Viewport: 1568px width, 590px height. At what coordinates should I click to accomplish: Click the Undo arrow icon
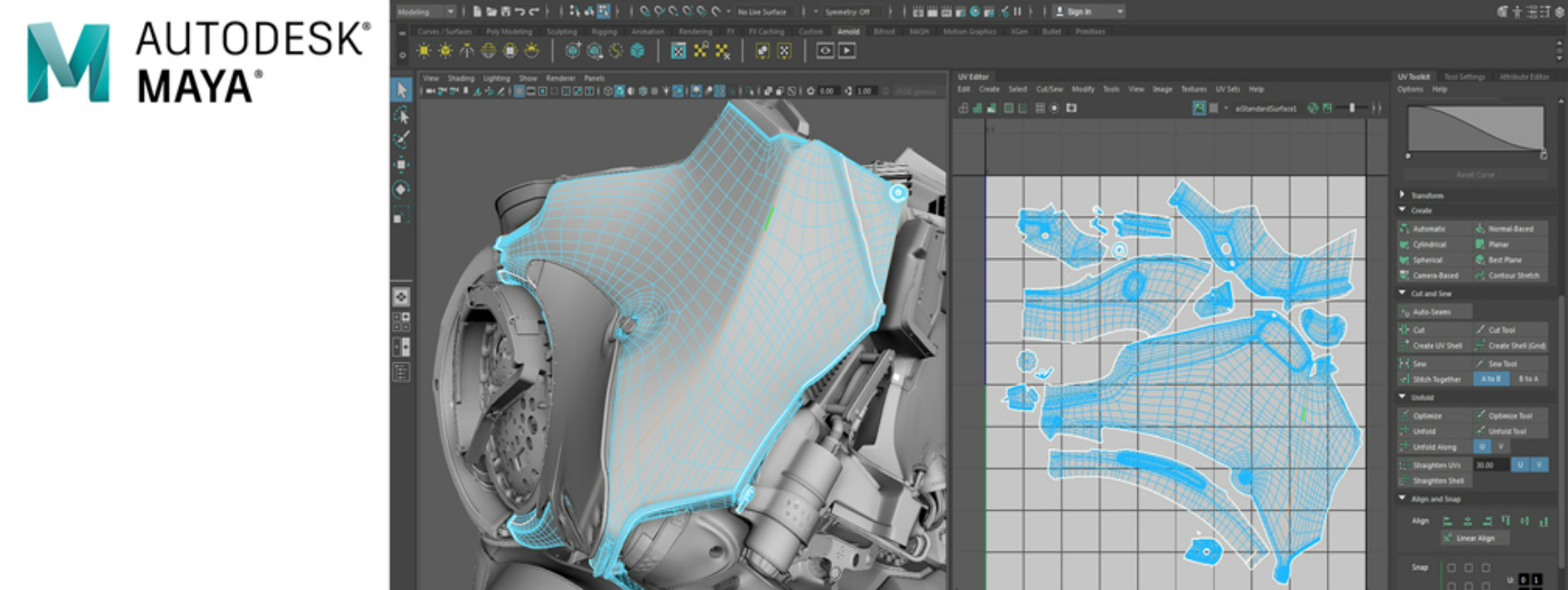click(x=519, y=12)
